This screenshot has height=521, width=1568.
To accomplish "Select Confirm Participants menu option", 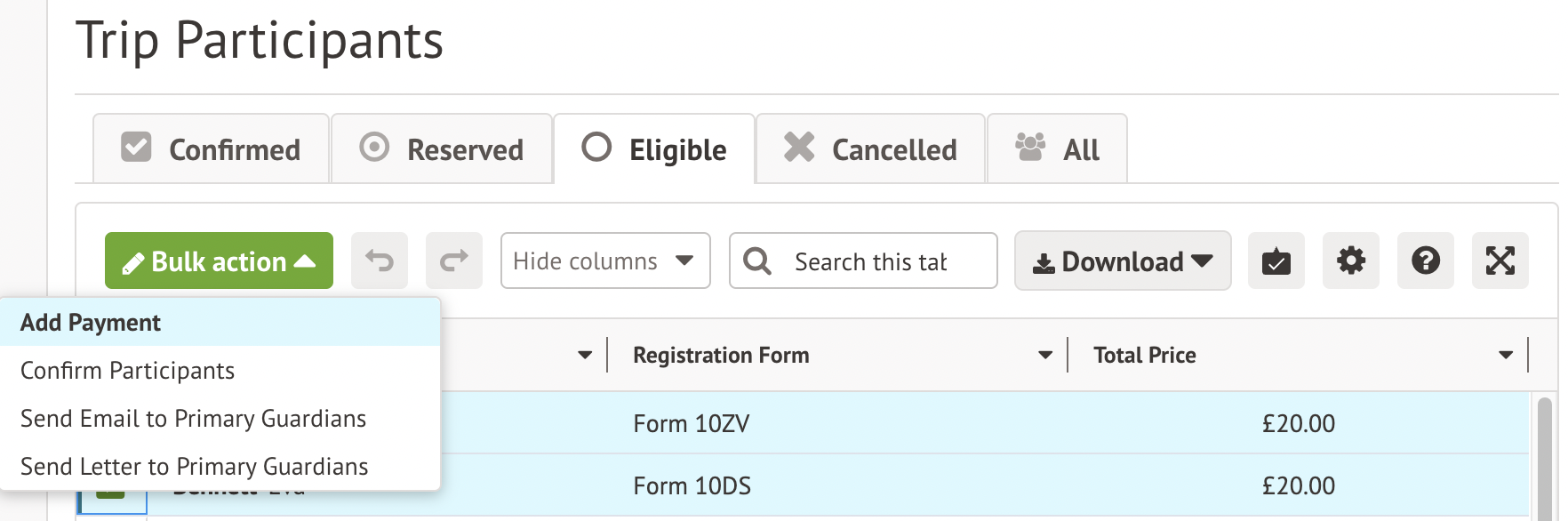I will (x=127, y=371).
